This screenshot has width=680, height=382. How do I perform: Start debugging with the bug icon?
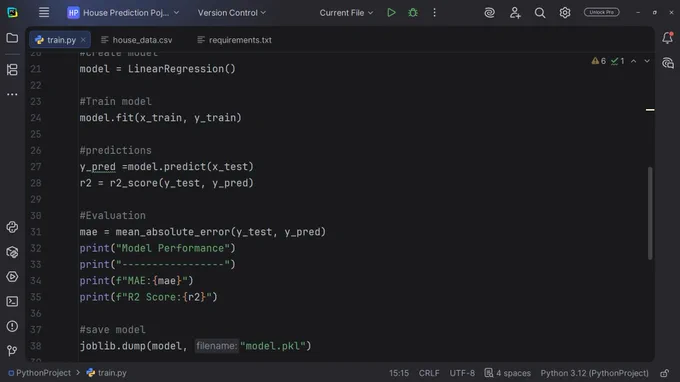(x=413, y=13)
